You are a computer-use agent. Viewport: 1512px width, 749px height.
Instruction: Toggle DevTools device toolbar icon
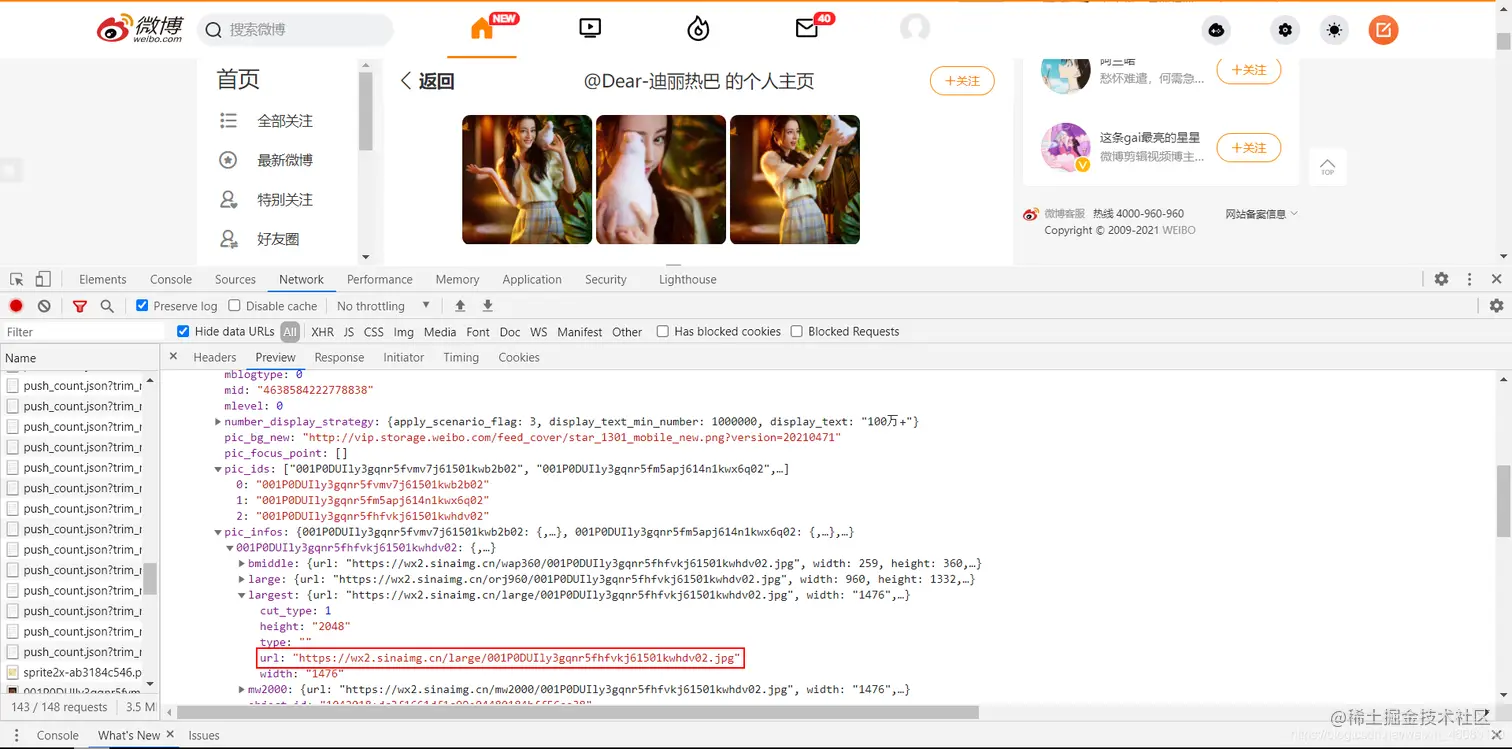point(43,279)
